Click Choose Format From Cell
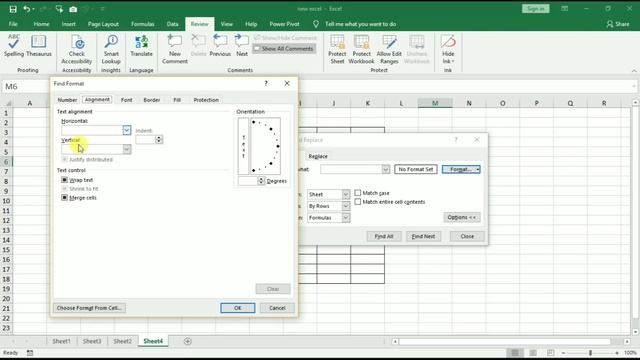 89,308
